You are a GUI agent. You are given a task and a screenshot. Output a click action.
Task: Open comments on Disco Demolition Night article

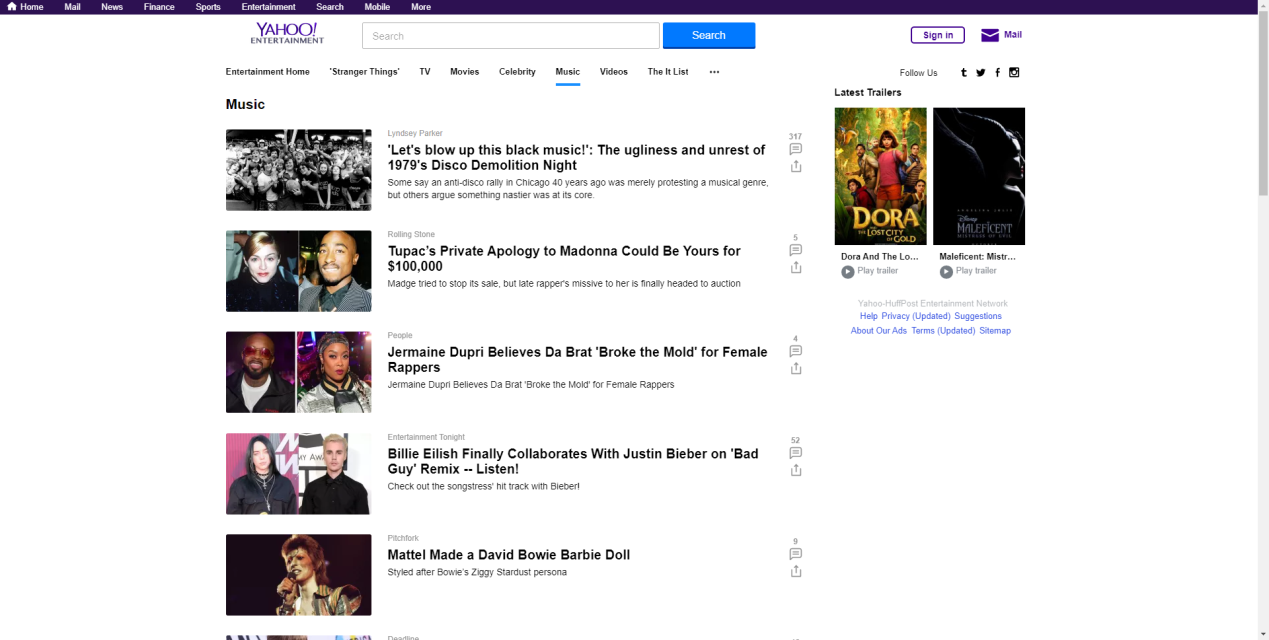tap(796, 149)
